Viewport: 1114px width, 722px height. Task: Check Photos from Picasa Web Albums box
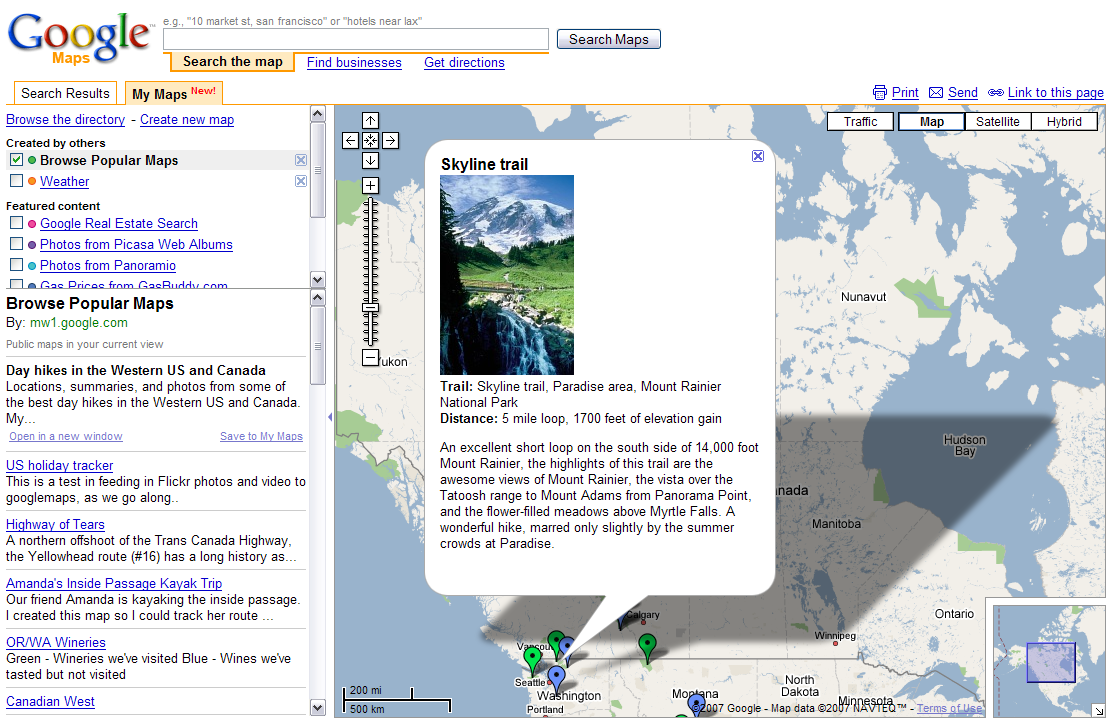click(x=16, y=244)
